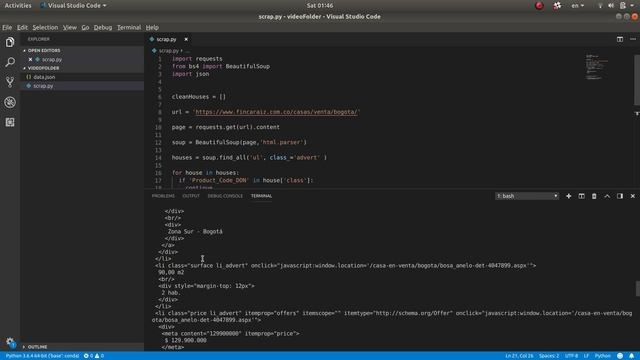The width and height of the screenshot is (640, 360).
Task: Open the Extensions view in activity bar
Action: (x=10, y=122)
